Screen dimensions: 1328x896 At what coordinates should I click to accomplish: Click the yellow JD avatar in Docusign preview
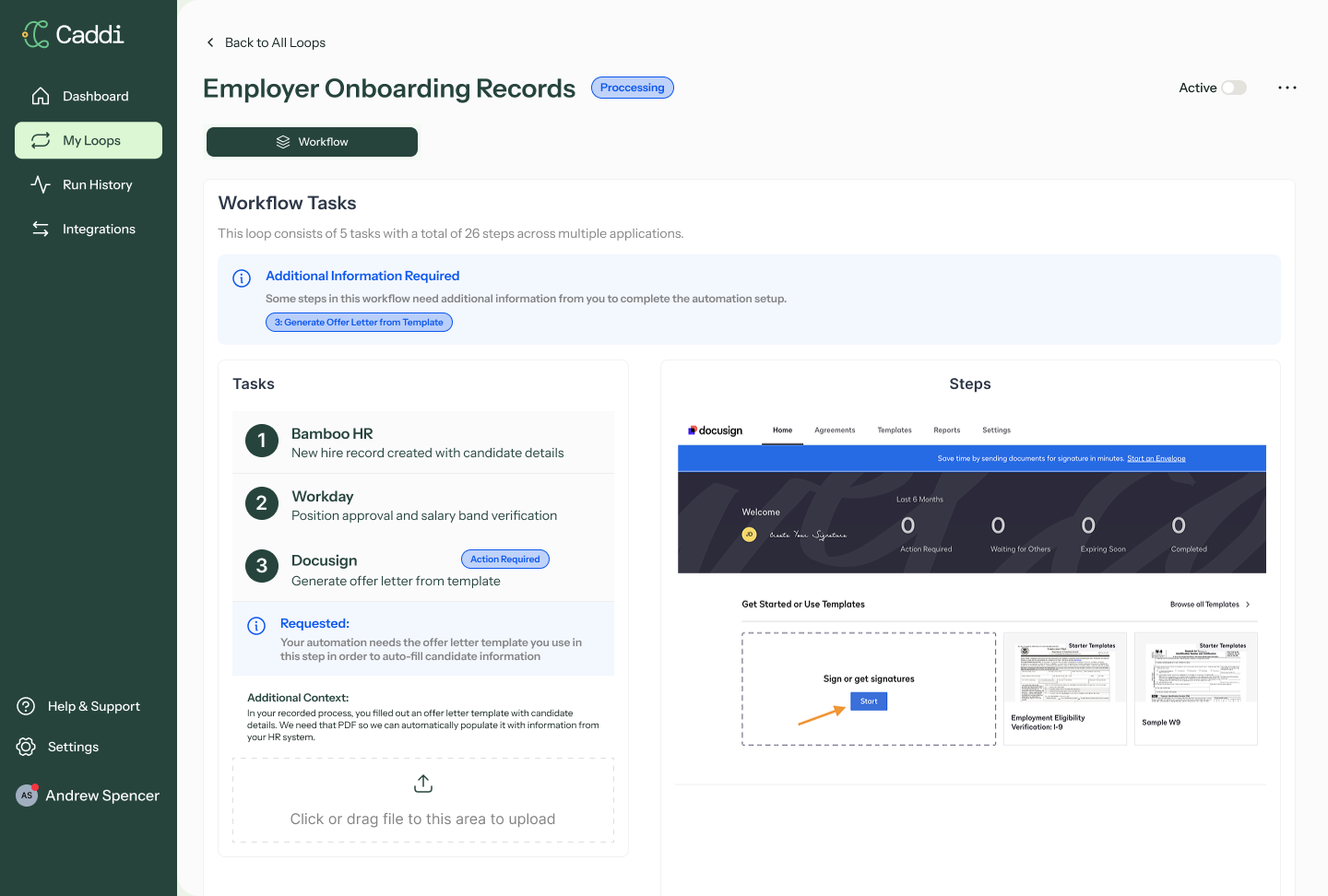click(x=749, y=535)
